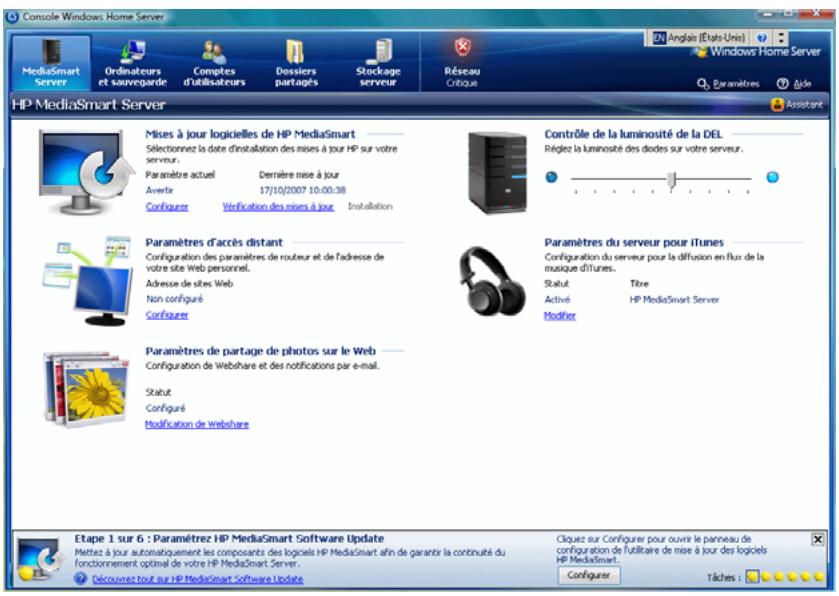The height and width of the screenshot is (596, 839).
Task: Click the update icon in bottom task panel
Action: click(x=39, y=560)
